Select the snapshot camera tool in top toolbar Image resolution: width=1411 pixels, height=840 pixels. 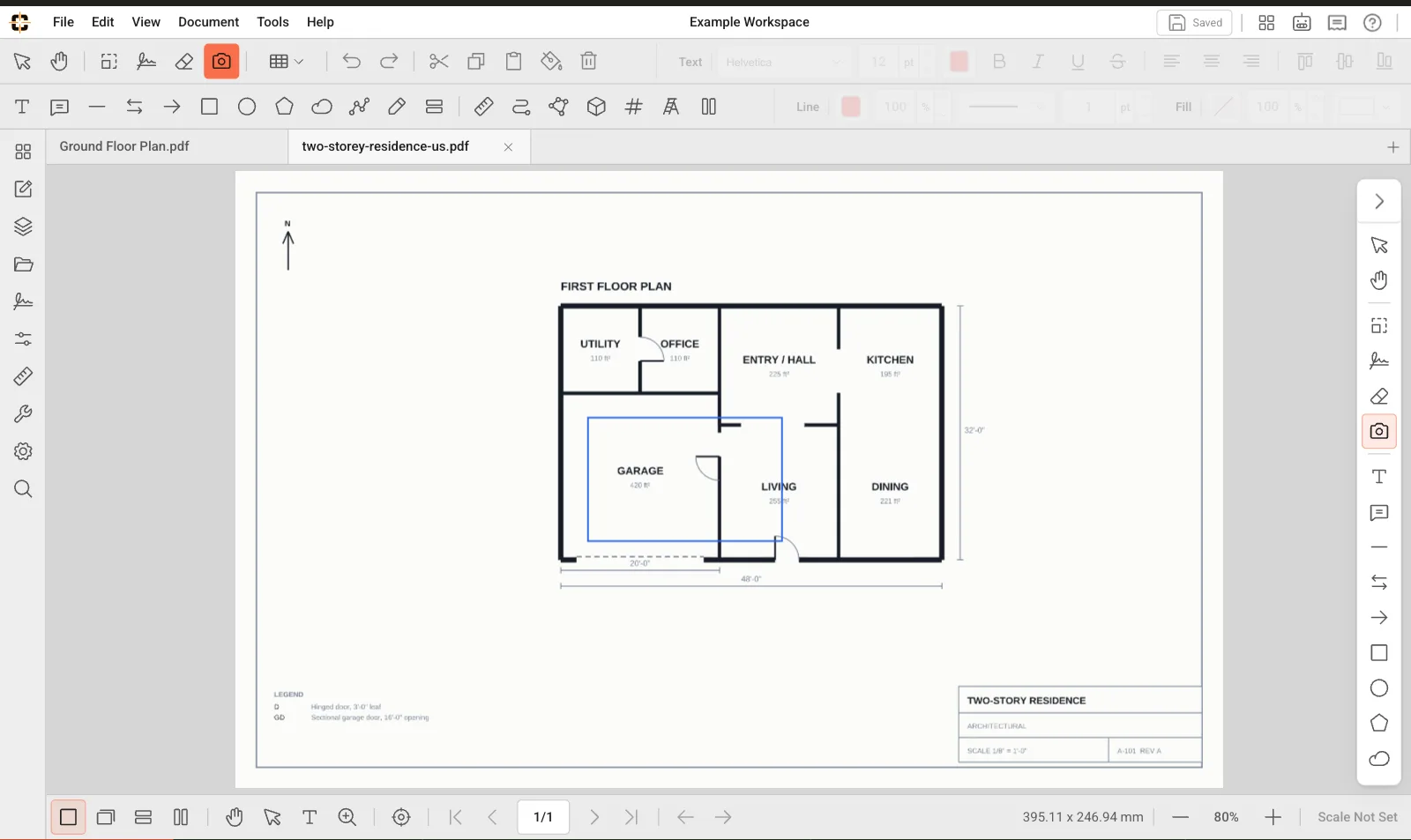coord(221,62)
